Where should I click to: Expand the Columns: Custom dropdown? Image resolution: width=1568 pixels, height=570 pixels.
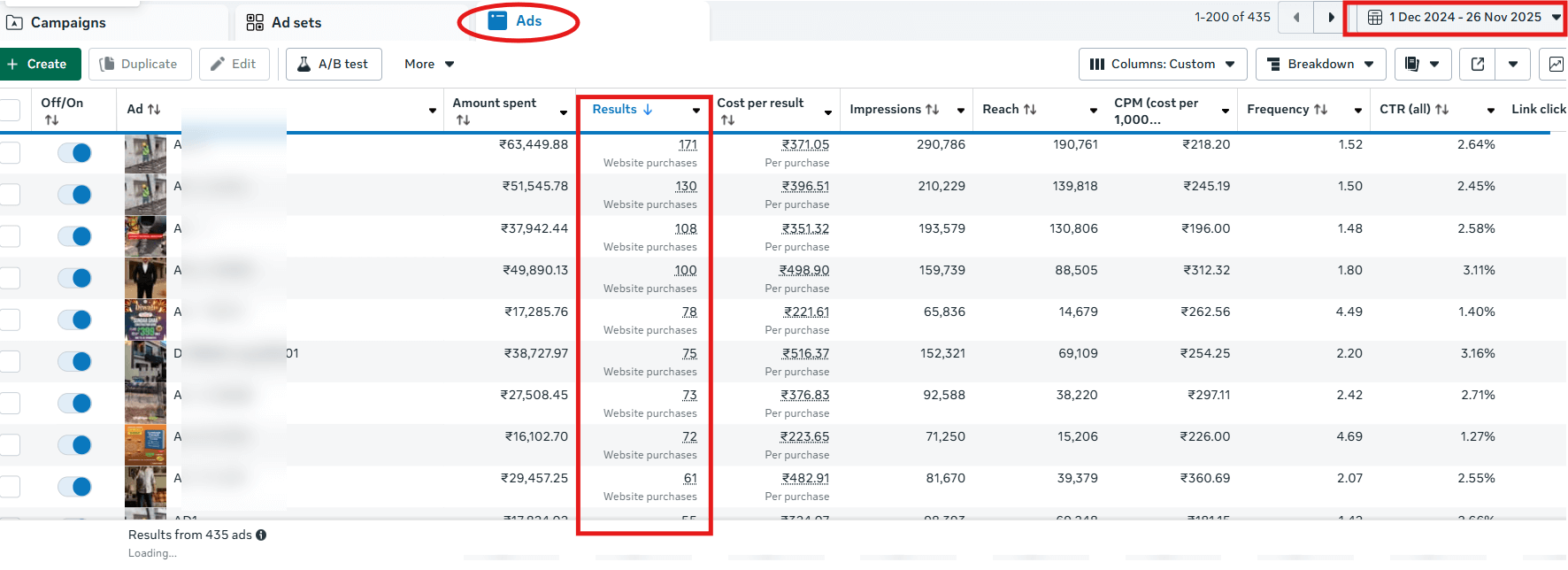pyautogui.click(x=1163, y=64)
